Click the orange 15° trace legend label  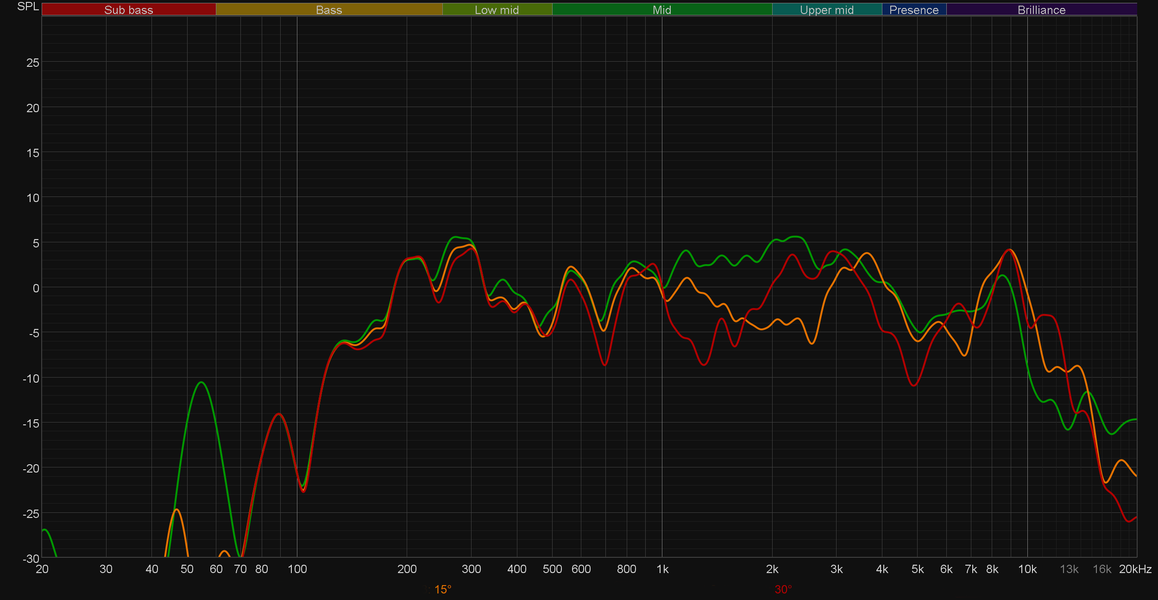tap(442, 590)
